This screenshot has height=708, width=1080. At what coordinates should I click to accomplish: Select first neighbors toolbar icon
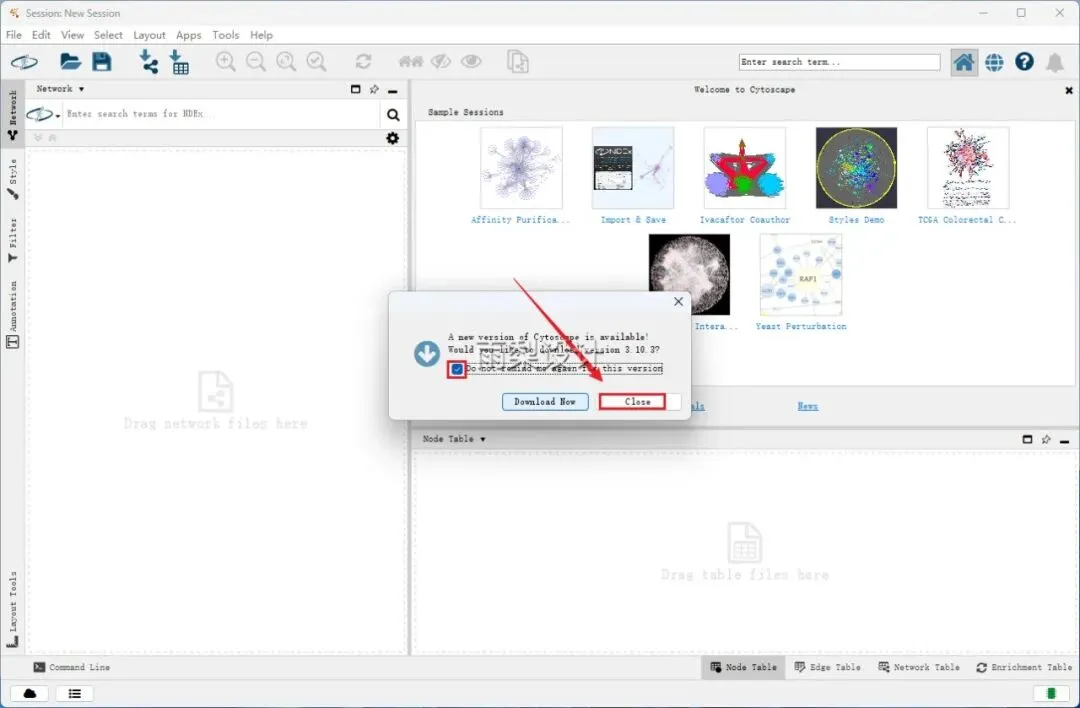pyautogui.click(x=411, y=62)
